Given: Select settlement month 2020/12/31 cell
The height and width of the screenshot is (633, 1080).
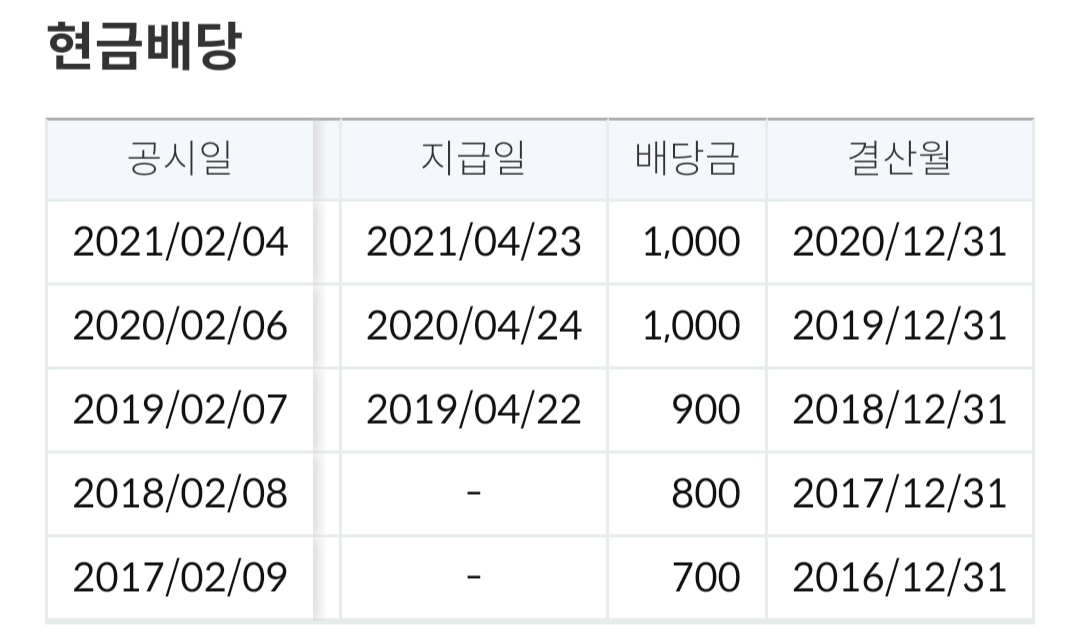Looking at the screenshot, I should tap(900, 242).
